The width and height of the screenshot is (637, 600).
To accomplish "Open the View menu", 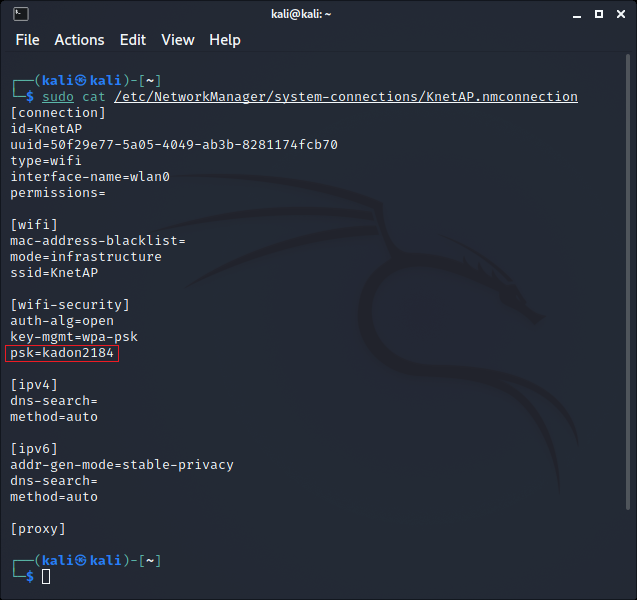I will tap(178, 40).
